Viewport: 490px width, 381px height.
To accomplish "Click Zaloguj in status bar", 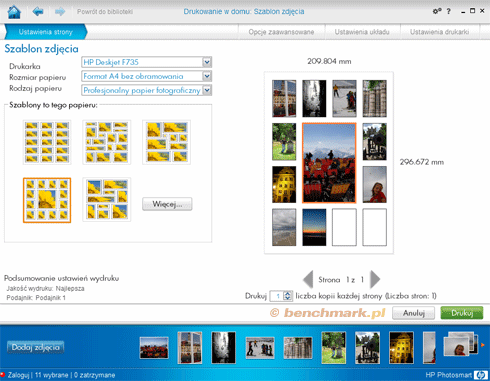I will tap(18, 375).
